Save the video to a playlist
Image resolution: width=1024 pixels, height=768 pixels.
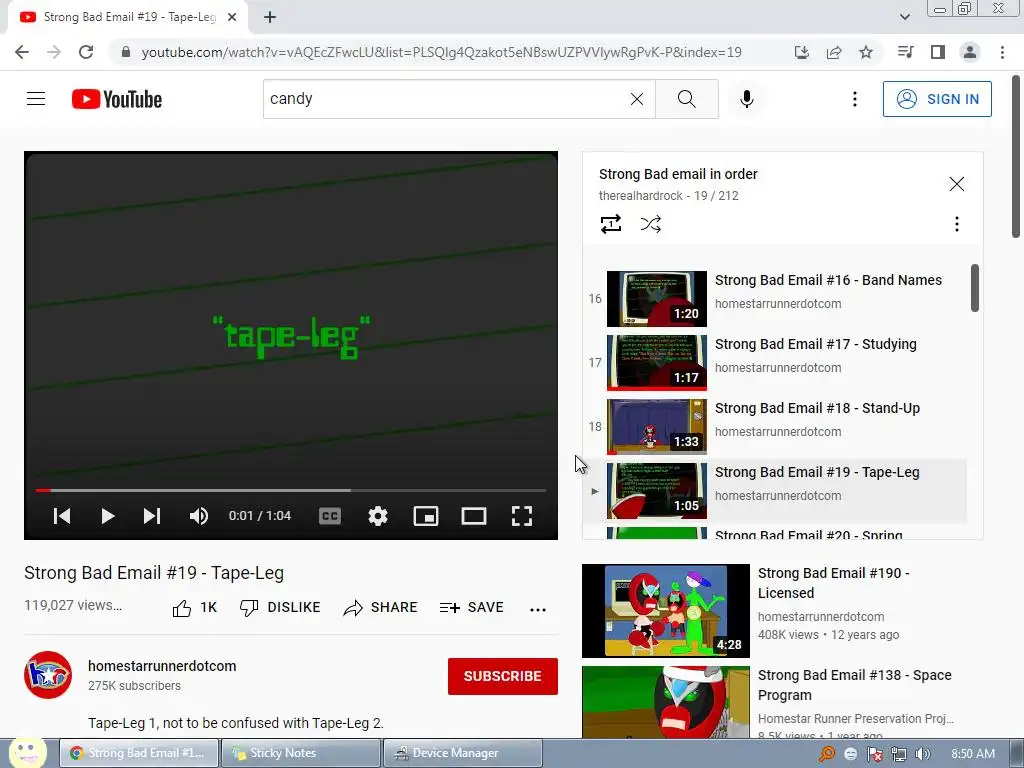pos(472,608)
